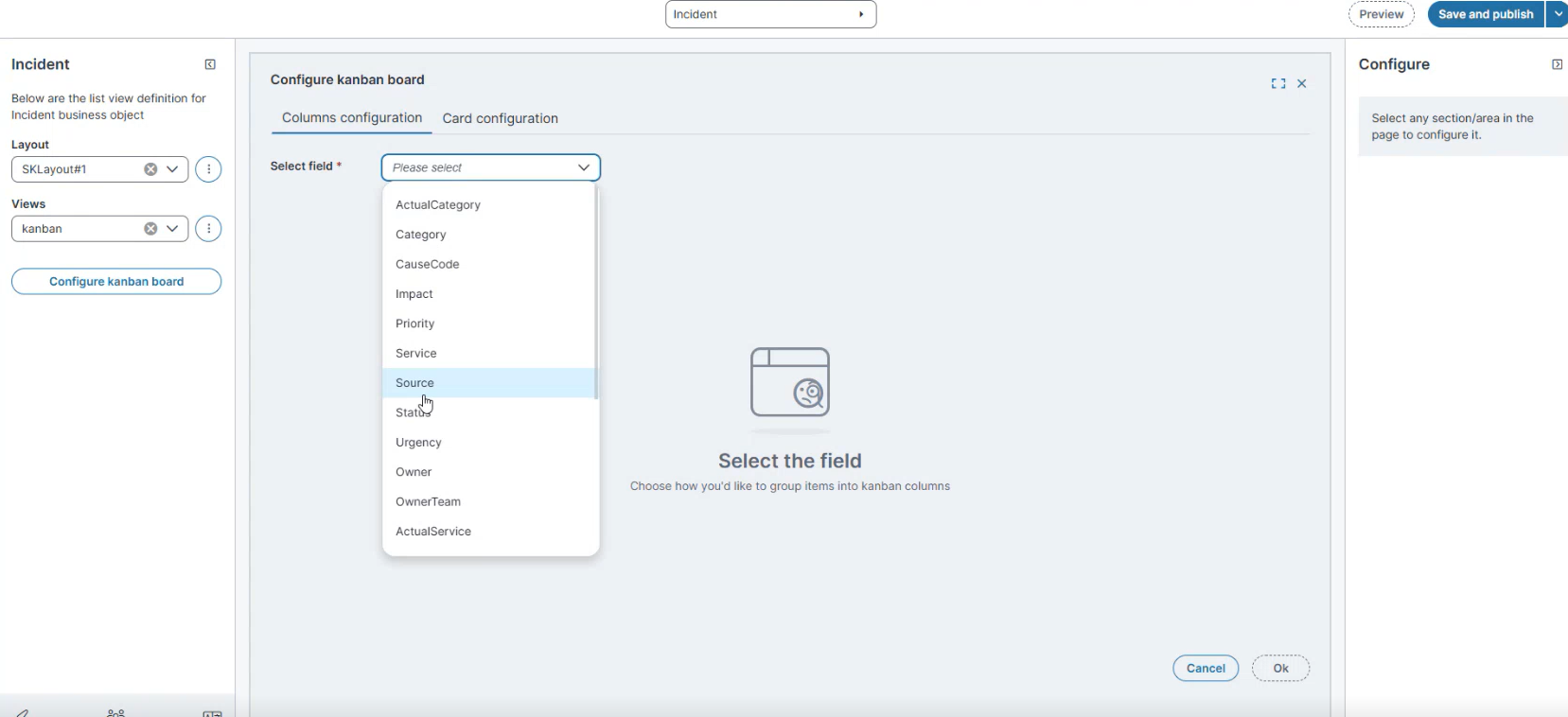Viewport: 1568px width, 717px height.
Task: Open the Layout more-options menu
Action: pyautogui.click(x=208, y=169)
